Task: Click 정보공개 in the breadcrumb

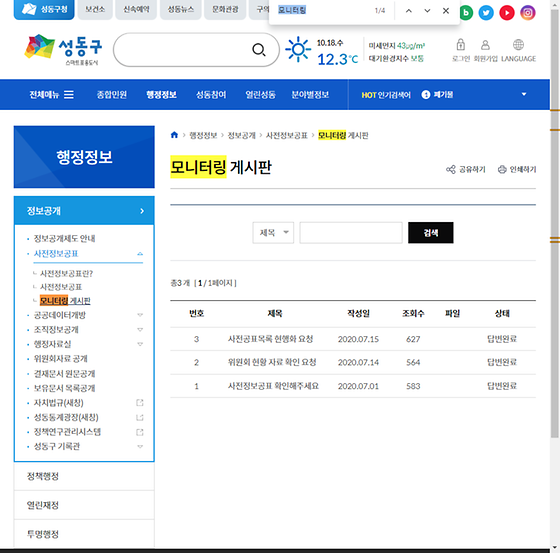Action: 241,135
